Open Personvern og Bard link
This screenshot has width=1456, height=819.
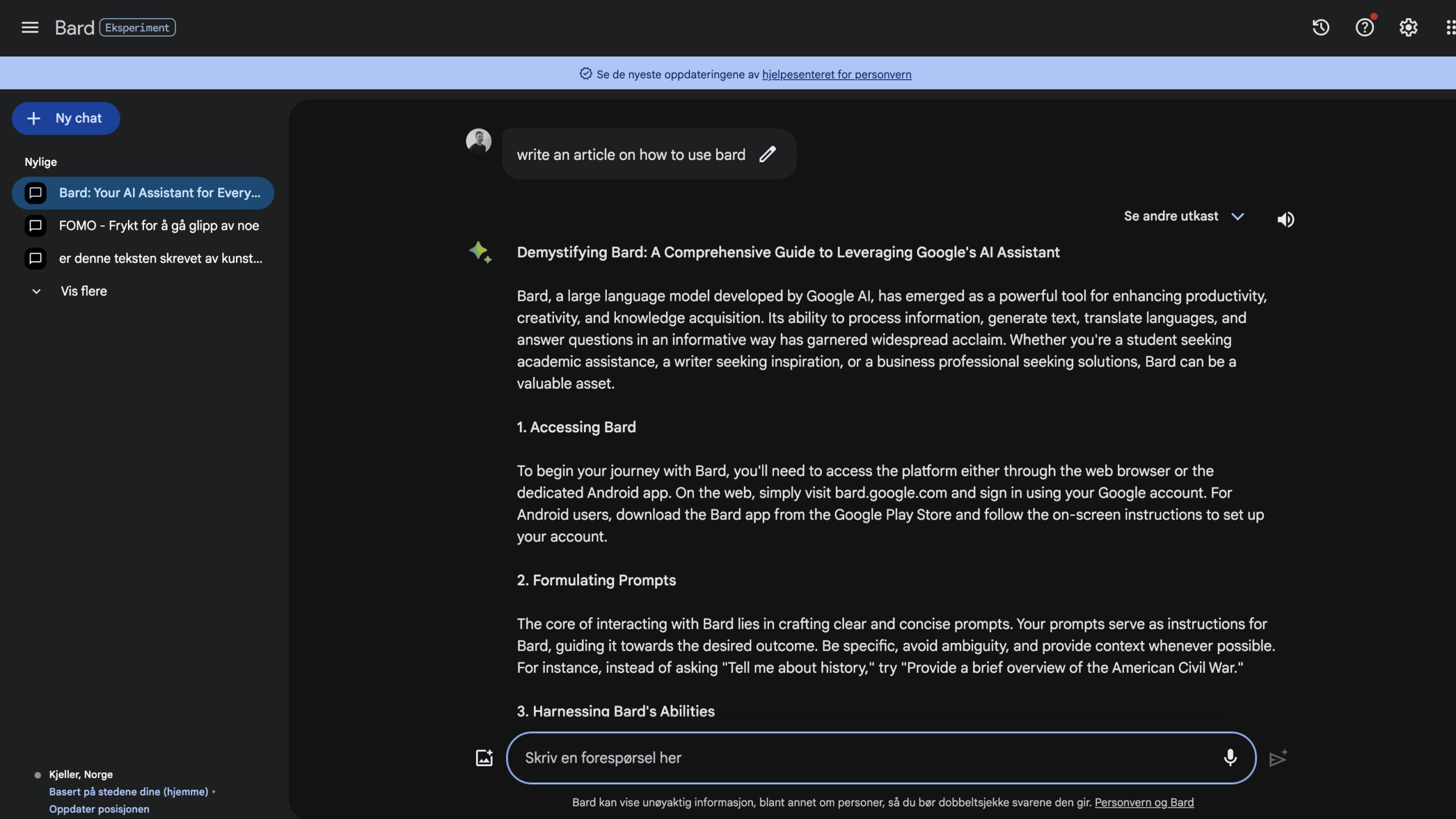coord(1144,803)
